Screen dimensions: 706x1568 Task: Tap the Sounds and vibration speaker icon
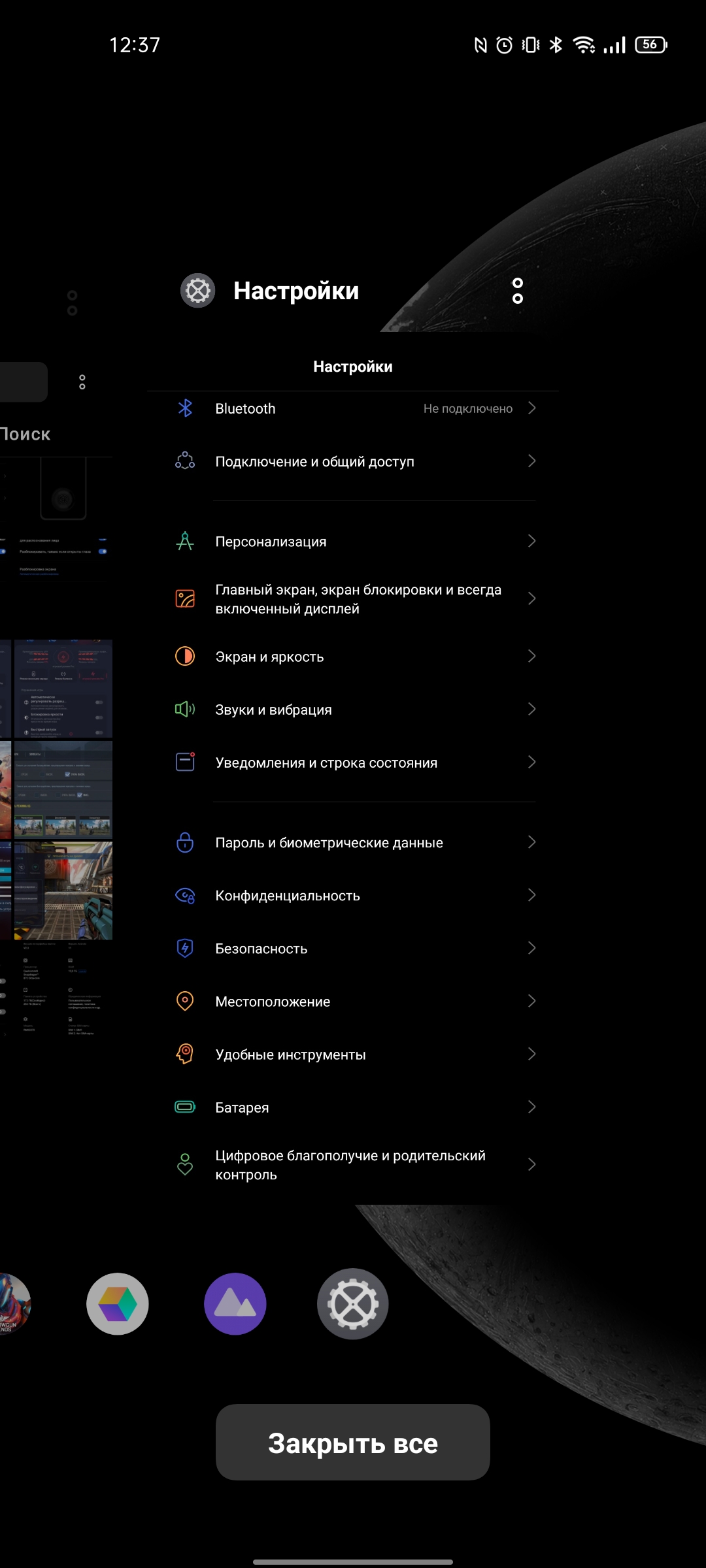(x=185, y=709)
